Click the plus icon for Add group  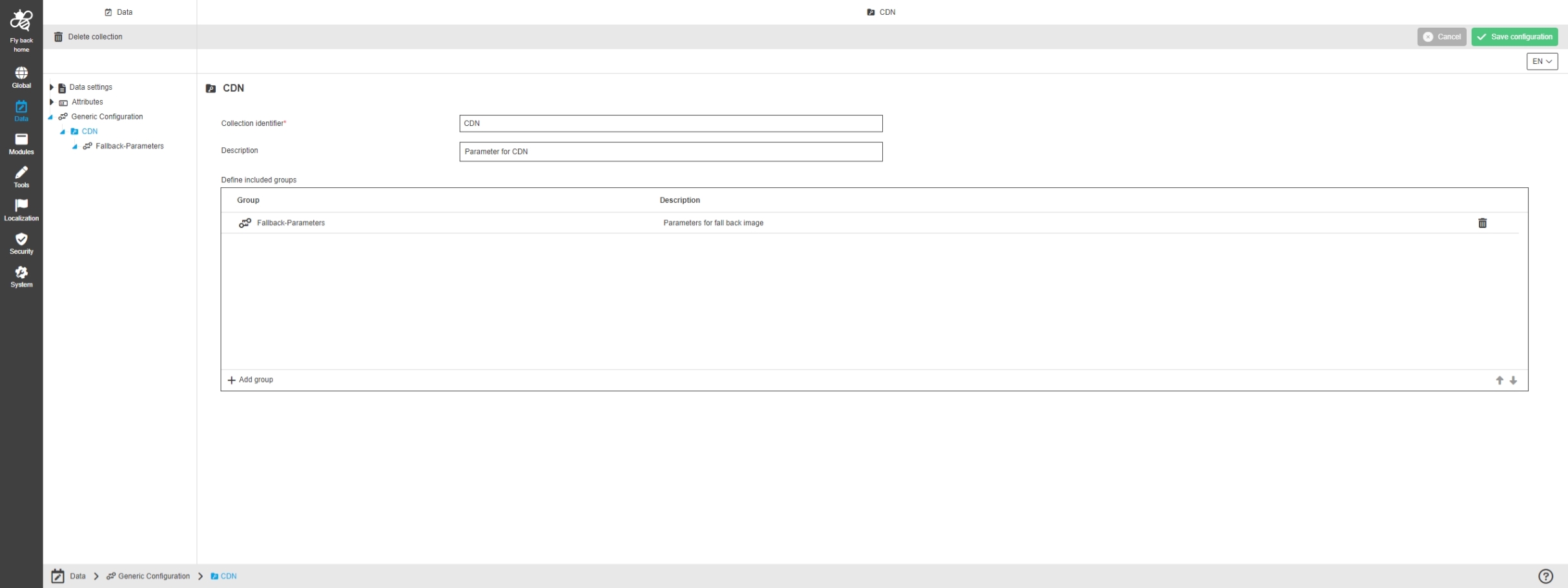pyautogui.click(x=231, y=380)
